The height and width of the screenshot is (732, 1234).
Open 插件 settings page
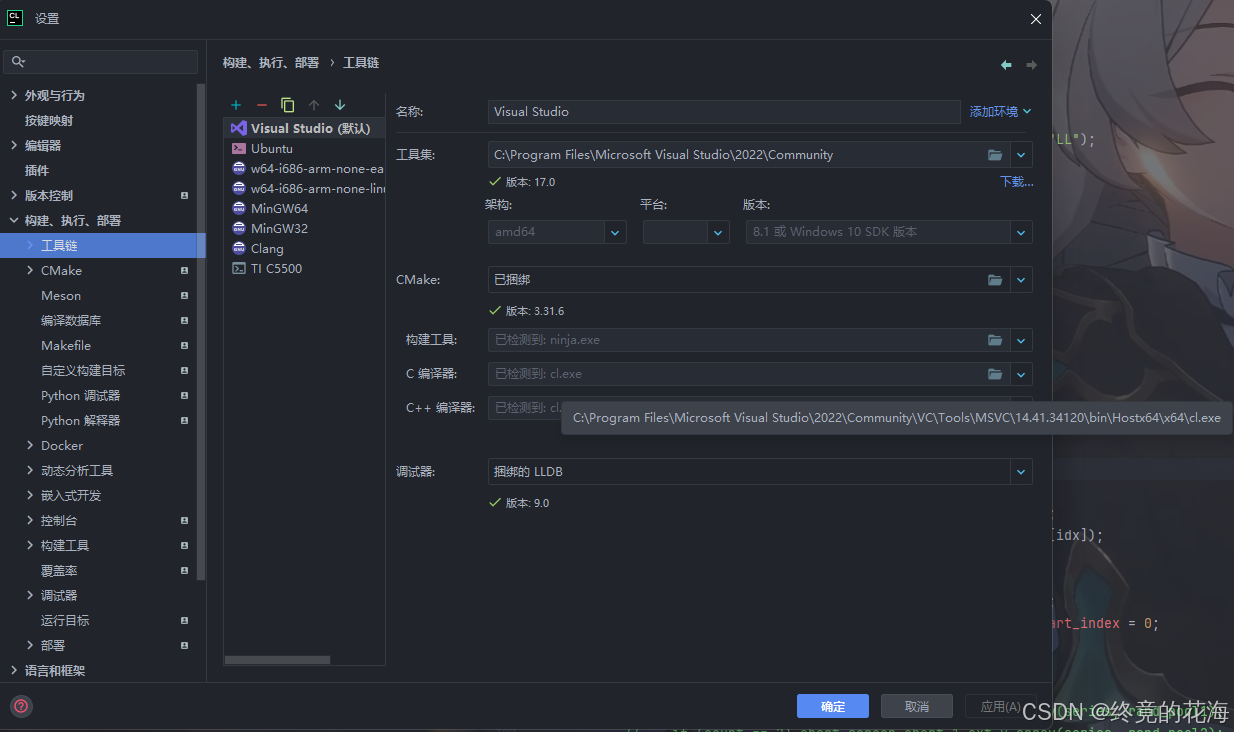tap(37, 170)
